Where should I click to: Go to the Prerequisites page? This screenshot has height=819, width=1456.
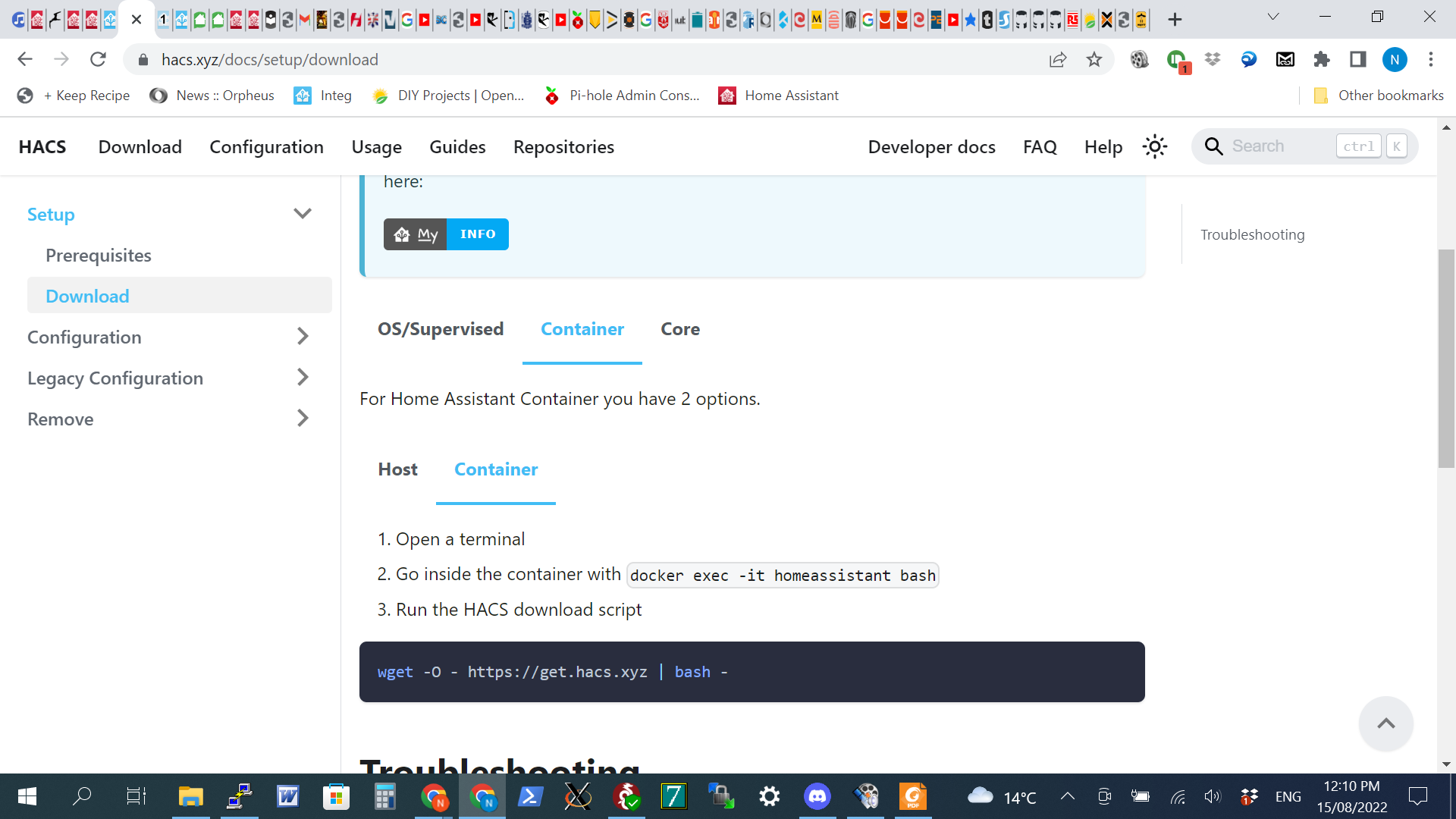click(99, 255)
